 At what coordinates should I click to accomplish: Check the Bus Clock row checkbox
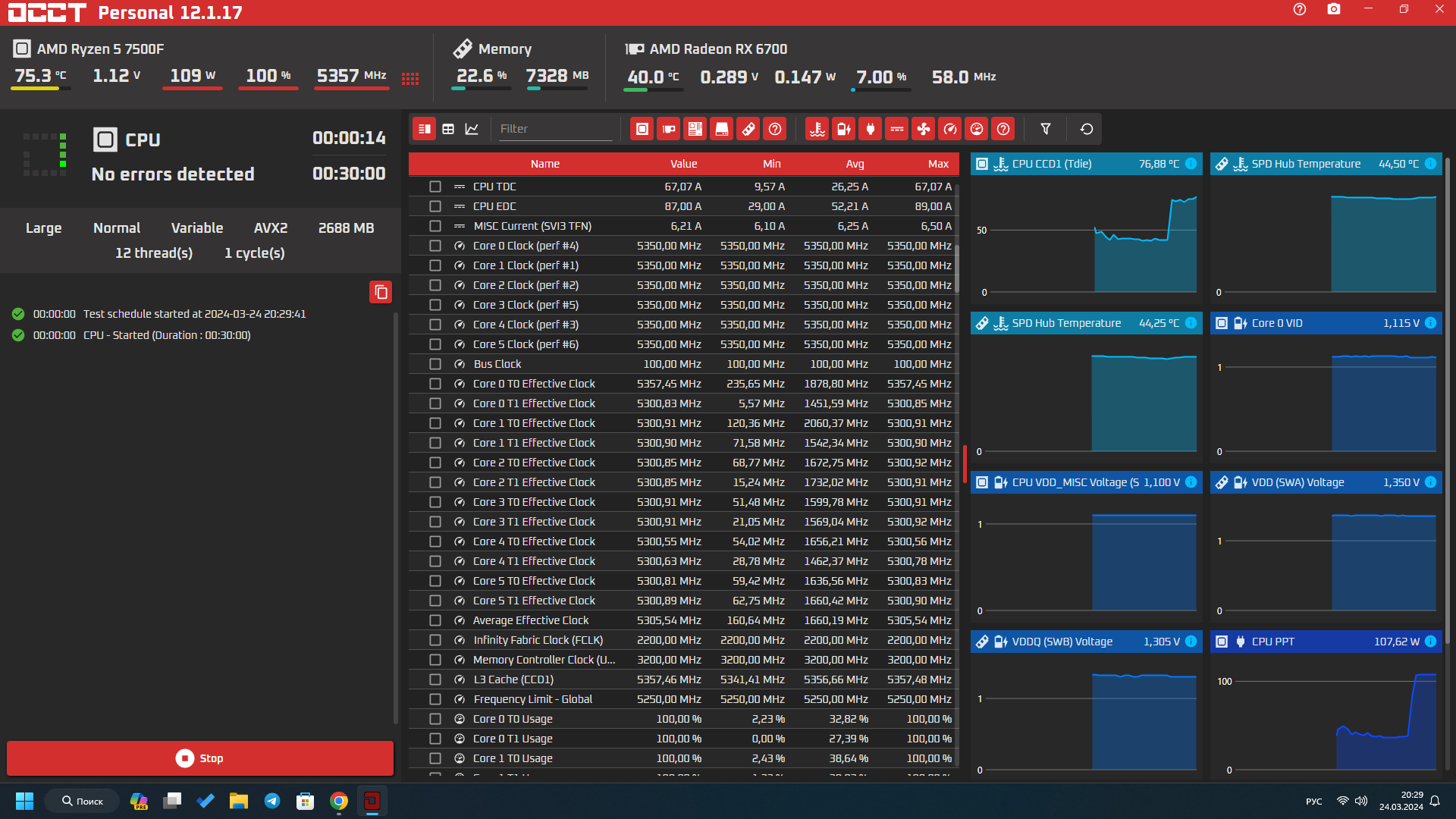[x=435, y=364]
